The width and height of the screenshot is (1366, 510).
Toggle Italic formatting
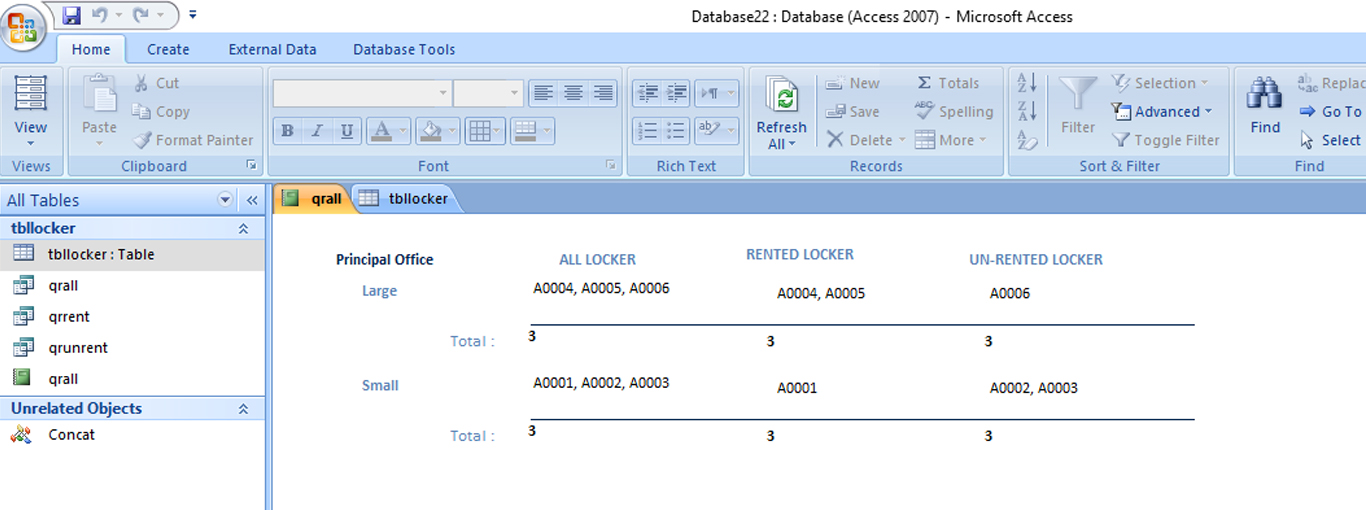[x=317, y=131]
